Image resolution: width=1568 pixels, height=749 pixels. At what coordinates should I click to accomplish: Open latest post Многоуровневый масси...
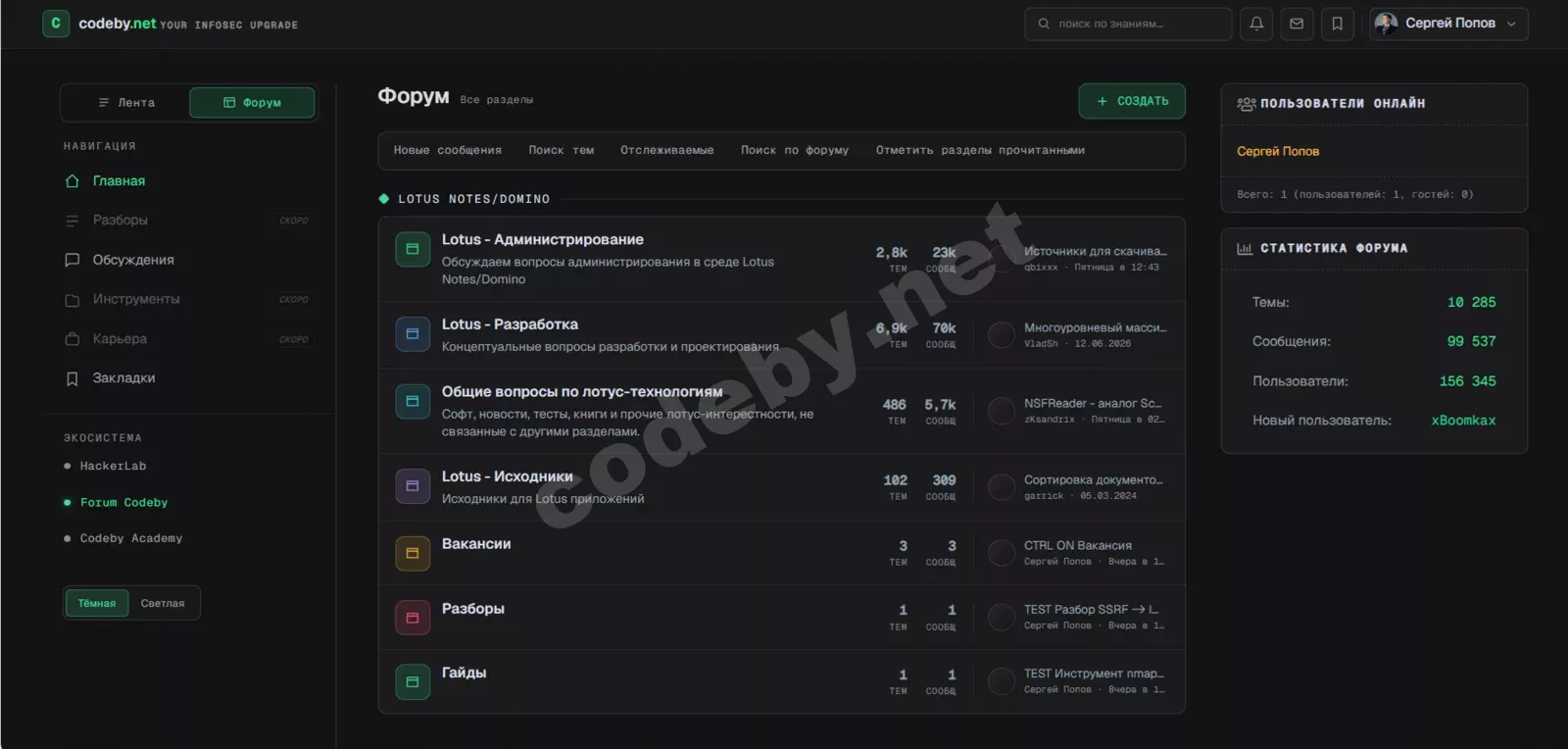point(1096,328)
